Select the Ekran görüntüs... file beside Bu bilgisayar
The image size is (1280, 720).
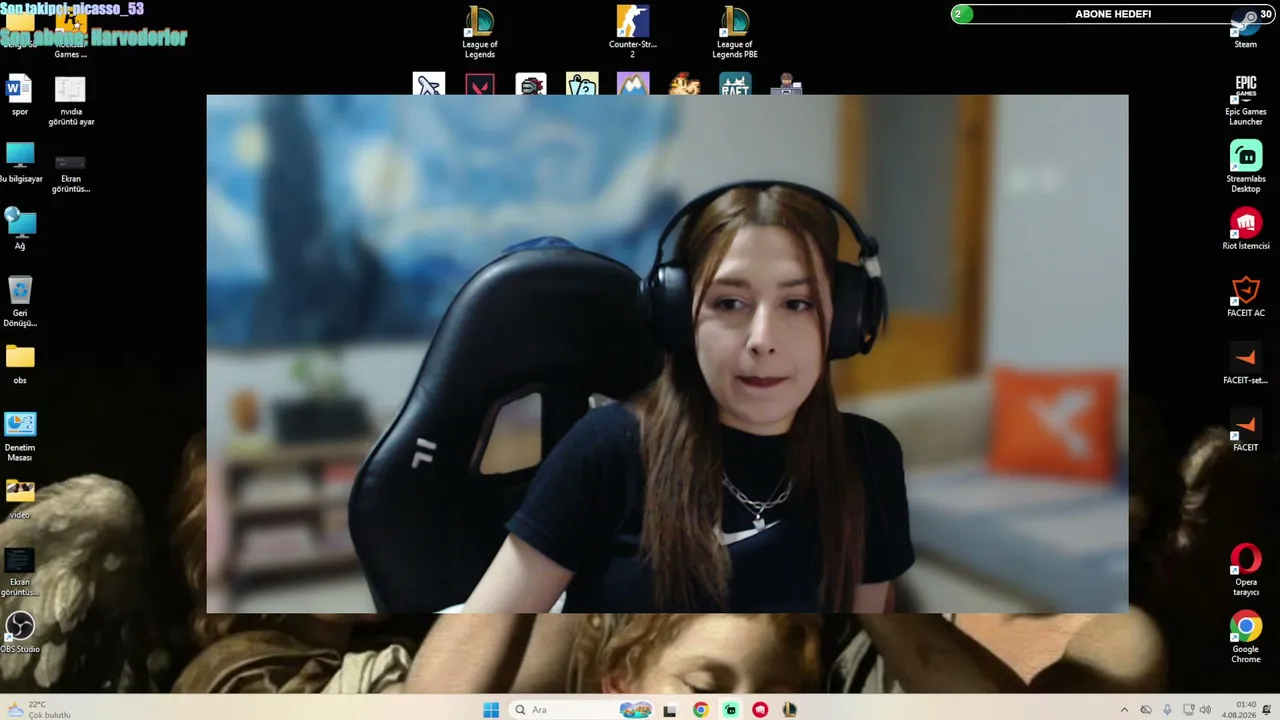71,173
